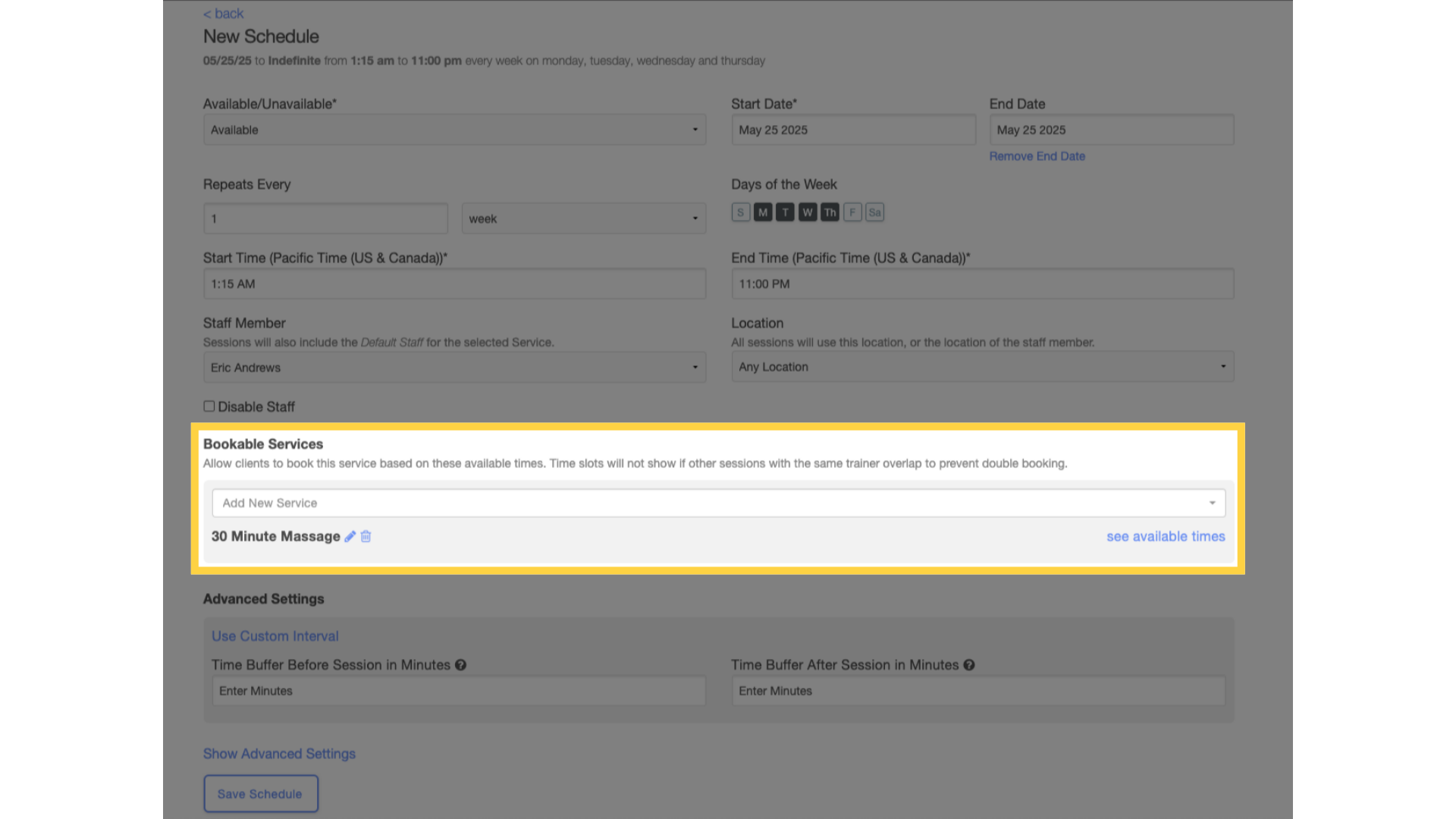The image size is (1456, 819).
Task: Click the New Schedule heading
Action: tap(261, 36)
